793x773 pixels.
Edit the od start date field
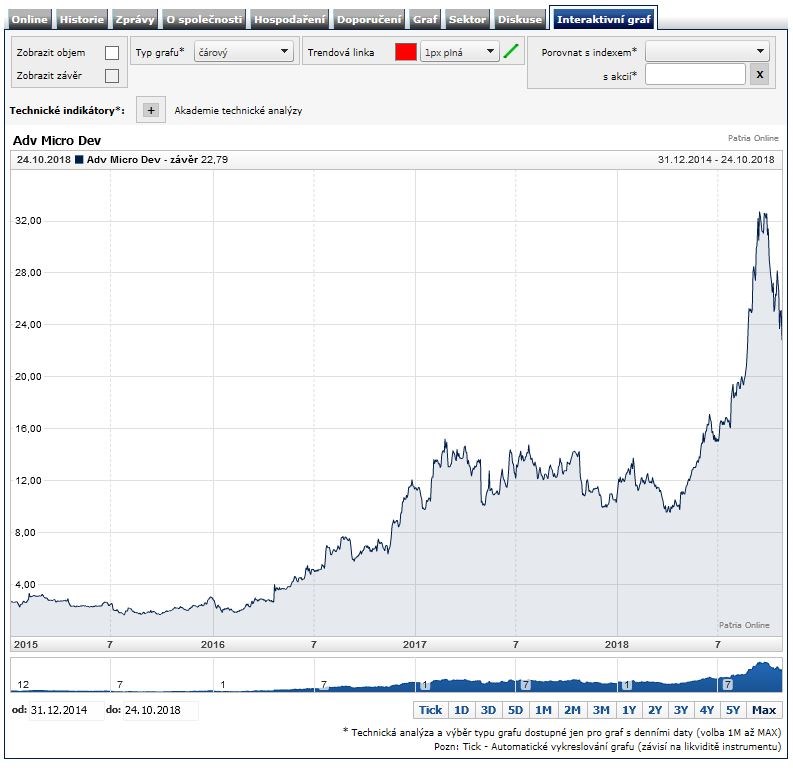click(x=66, y=710)
